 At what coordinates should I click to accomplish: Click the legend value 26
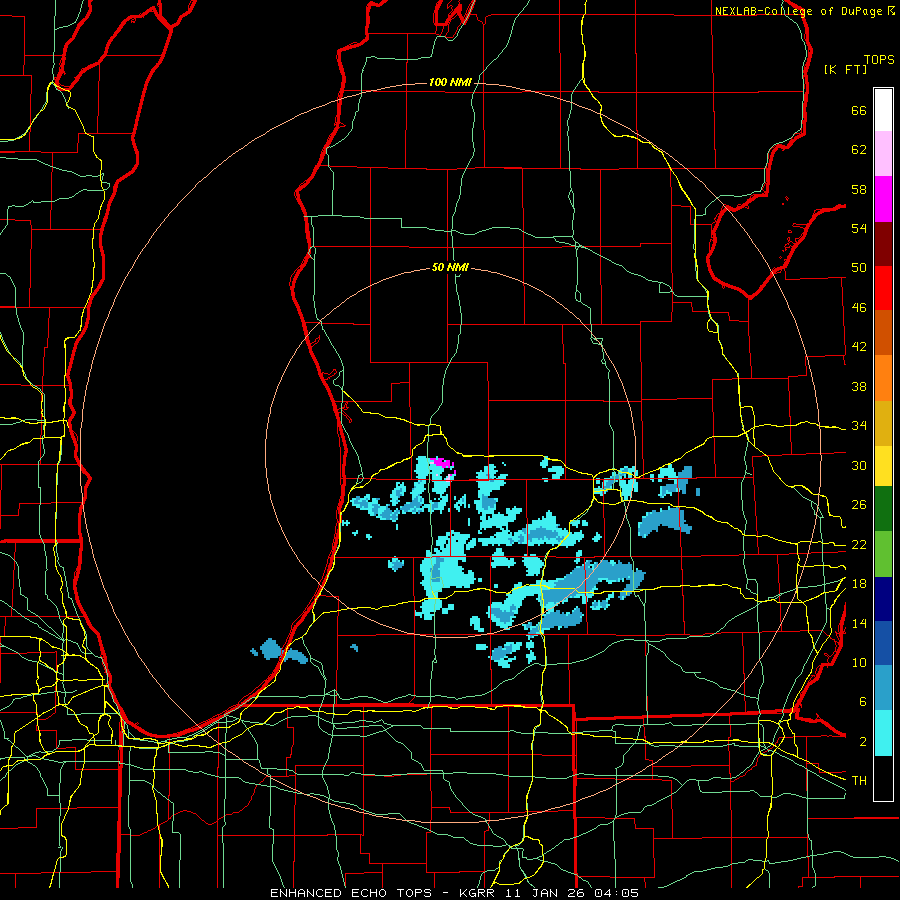pos(859,505)
